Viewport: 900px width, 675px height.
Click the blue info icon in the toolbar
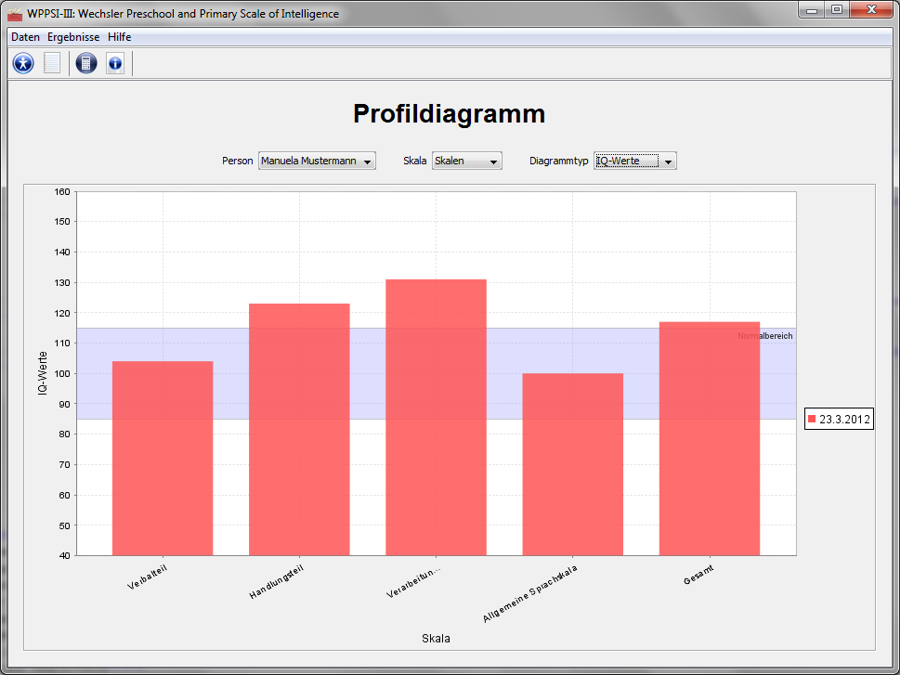(x=115, y=63)
